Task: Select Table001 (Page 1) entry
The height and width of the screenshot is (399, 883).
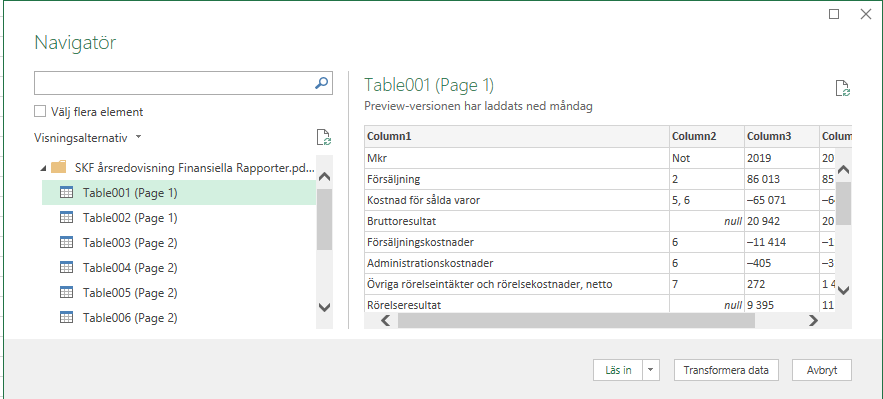Action: coord(179,192)
